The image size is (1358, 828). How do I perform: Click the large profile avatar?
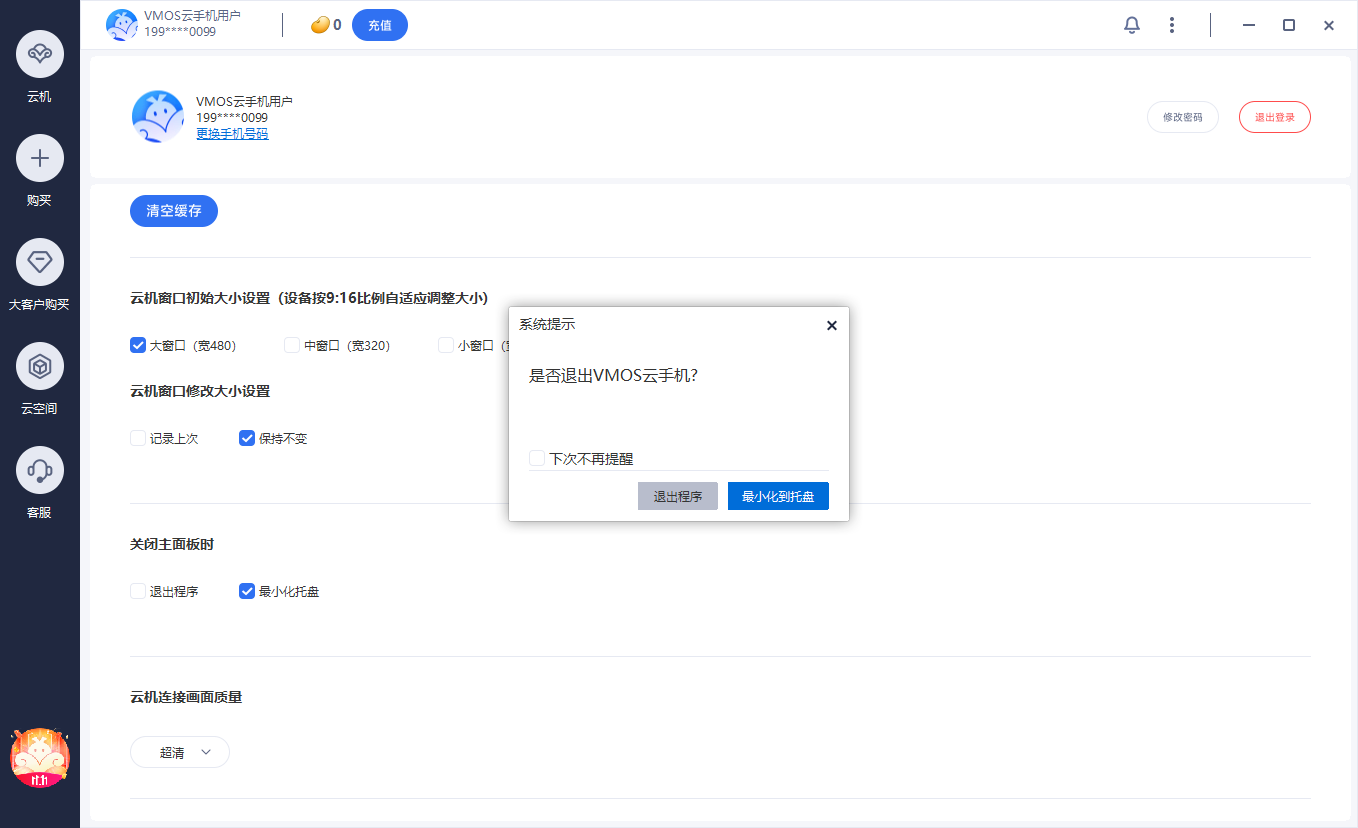[158, 117]
